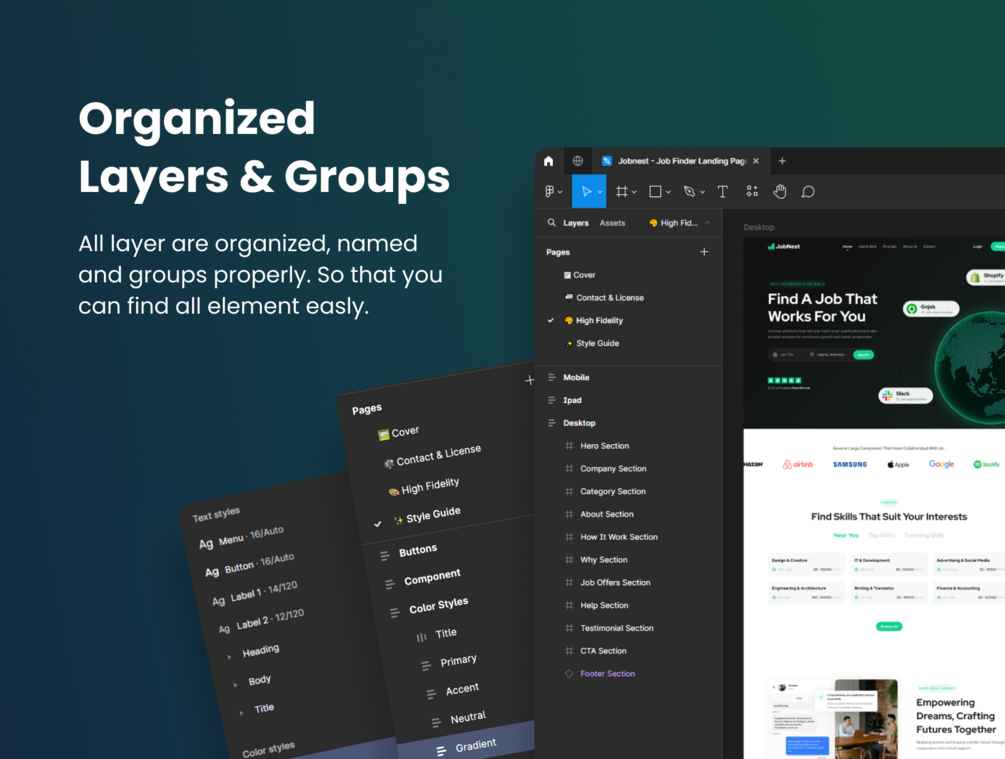Click the Design & Creative category card
This screenshot has width=1005, height=759.
pos(806,565)
